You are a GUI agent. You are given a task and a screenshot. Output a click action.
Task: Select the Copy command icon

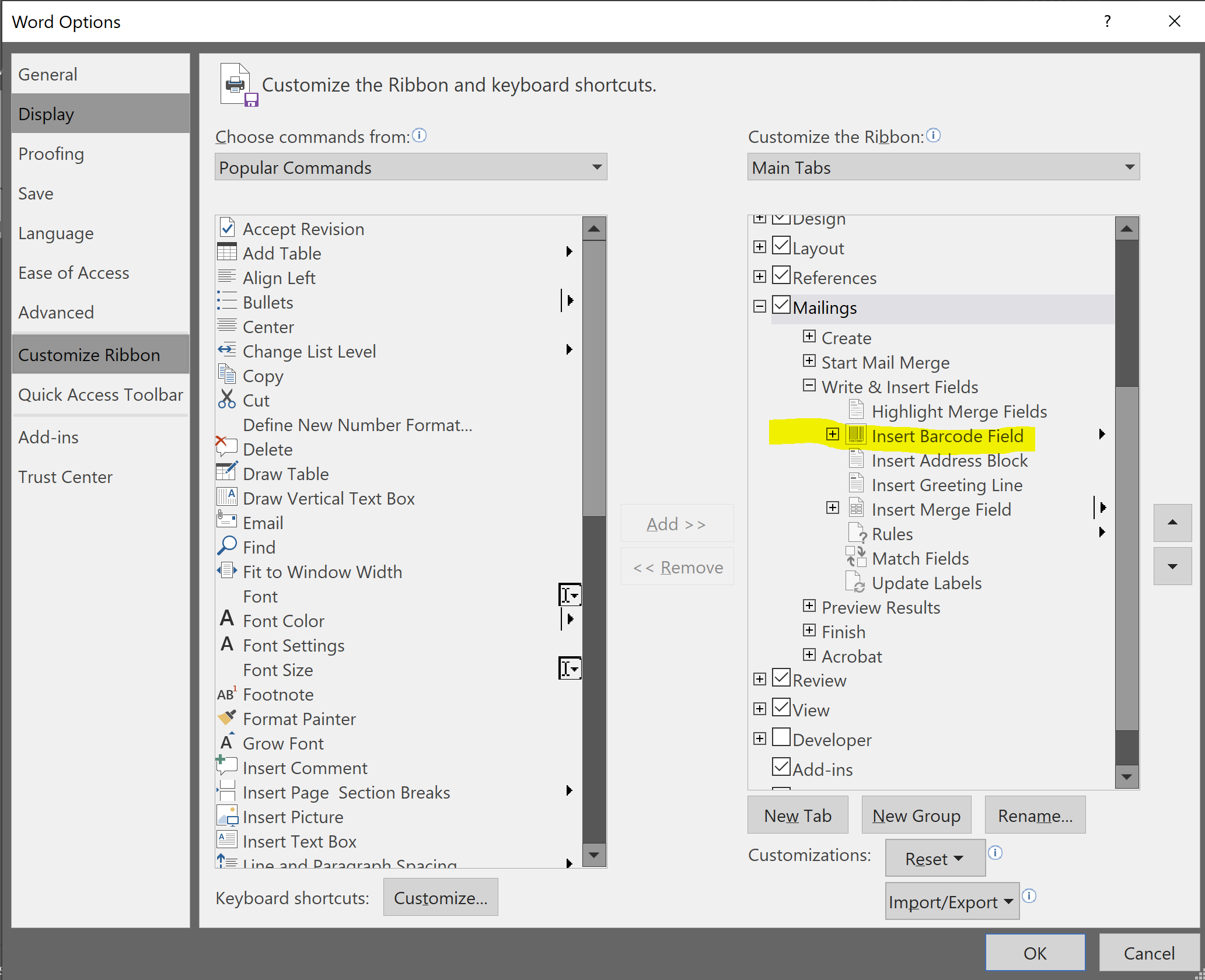[x=228, y=375]
